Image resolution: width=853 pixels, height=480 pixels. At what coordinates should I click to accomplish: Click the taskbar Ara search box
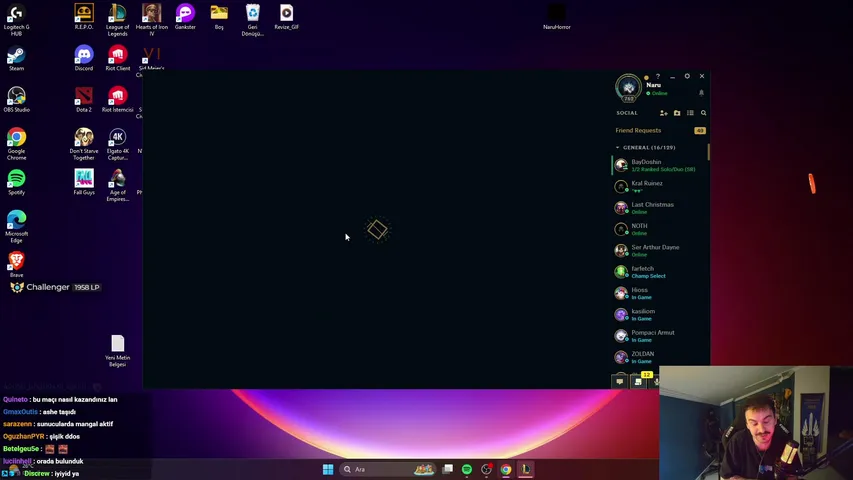pyautogui.click(x=388, y=469)
